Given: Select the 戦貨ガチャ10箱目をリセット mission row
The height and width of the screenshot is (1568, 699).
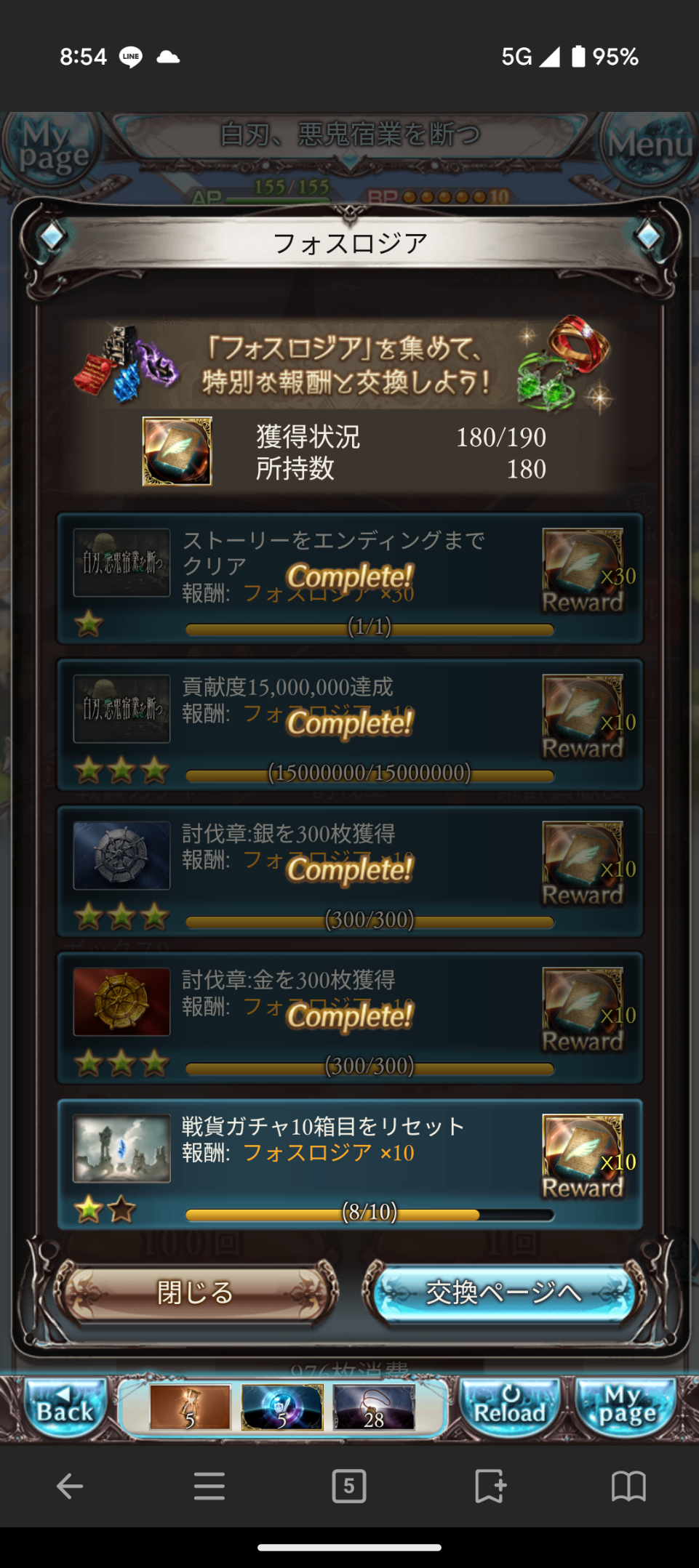Looking at the screenshot, I should click(x=350, y=1165).
